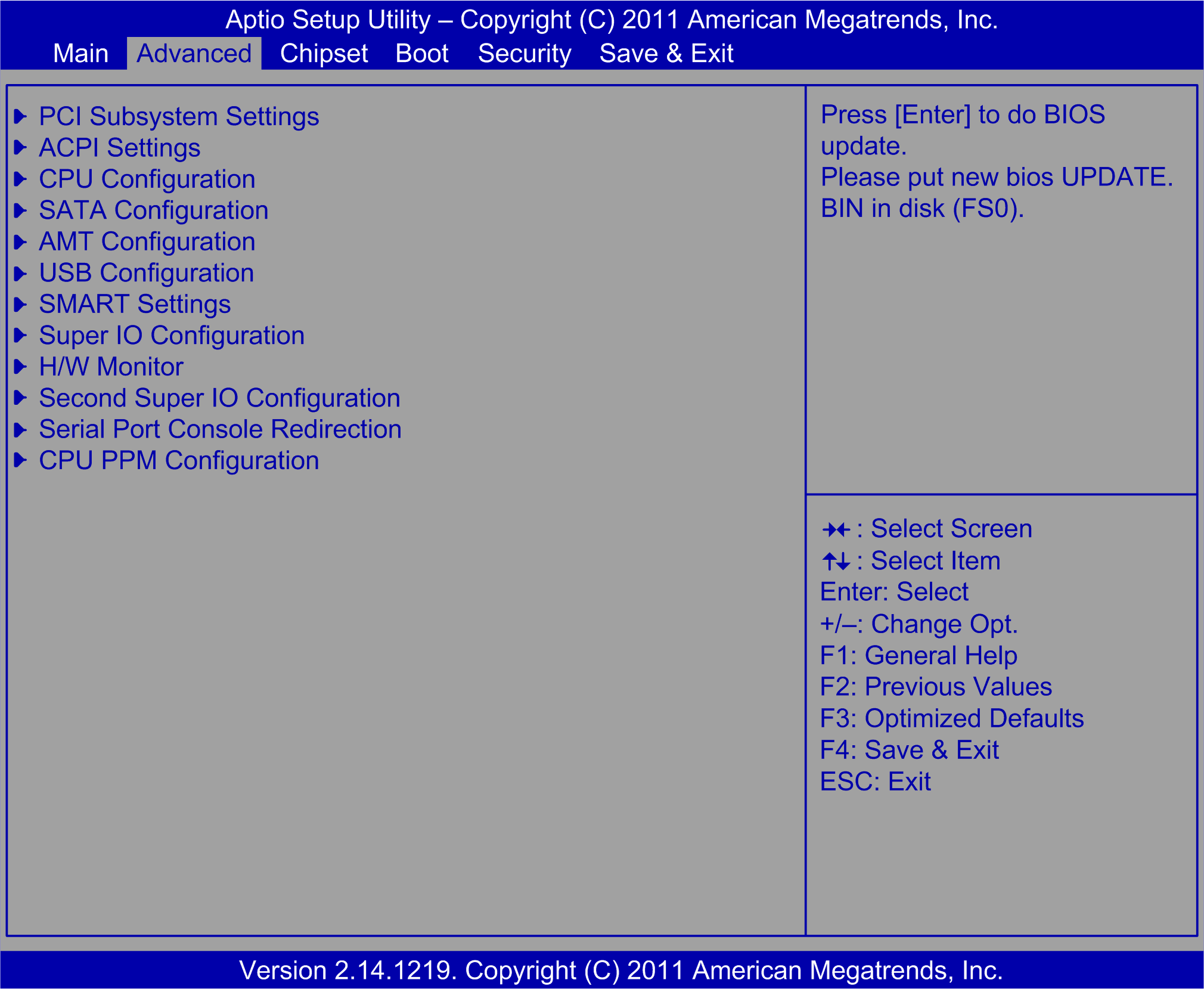Click arrow beside PCI Subsystem Settings
Viewport: 1204px width, 989px height.
(20, 116)
